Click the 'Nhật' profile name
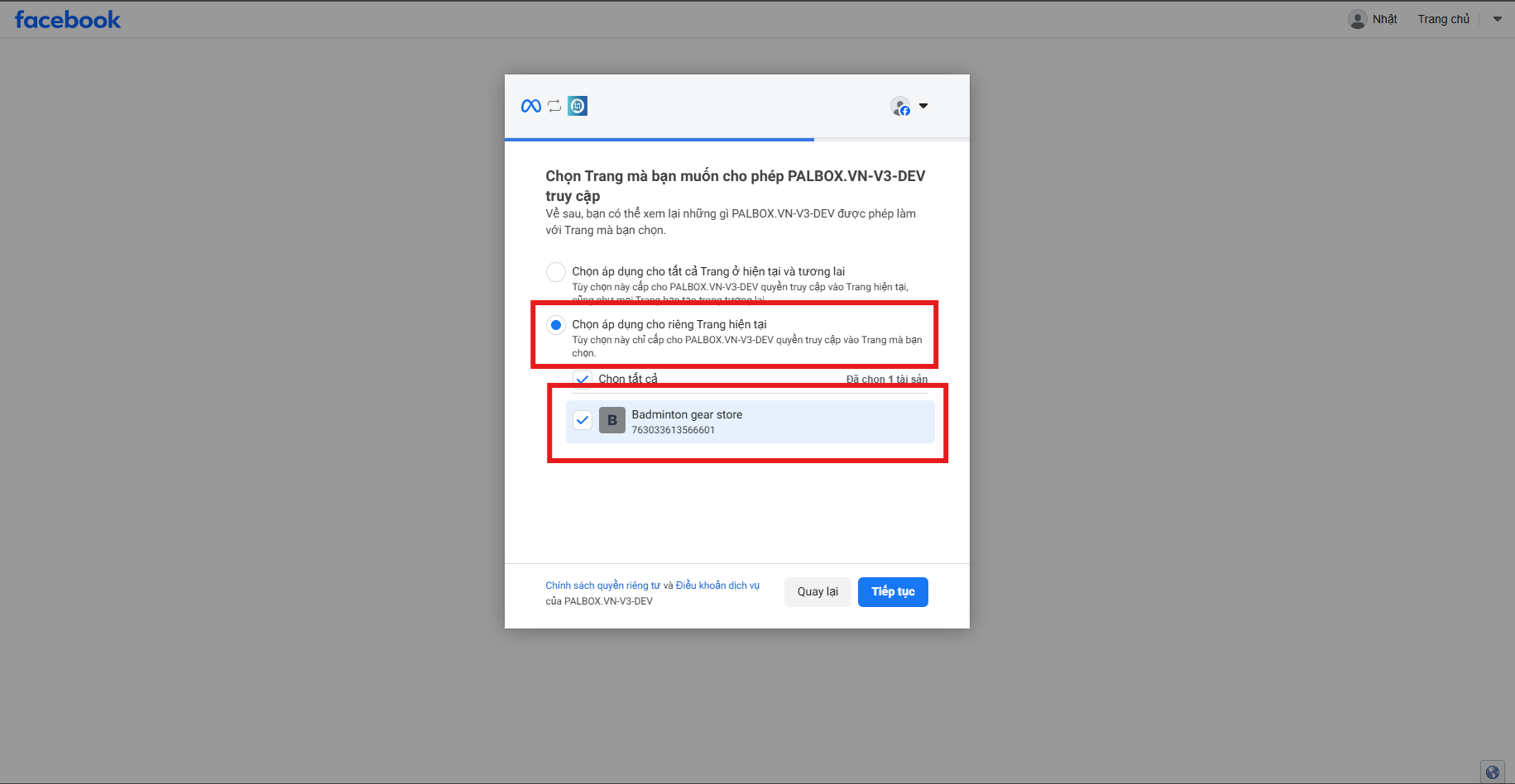The height and width of the screenshot is (784, 1515). coord(1384,19)
